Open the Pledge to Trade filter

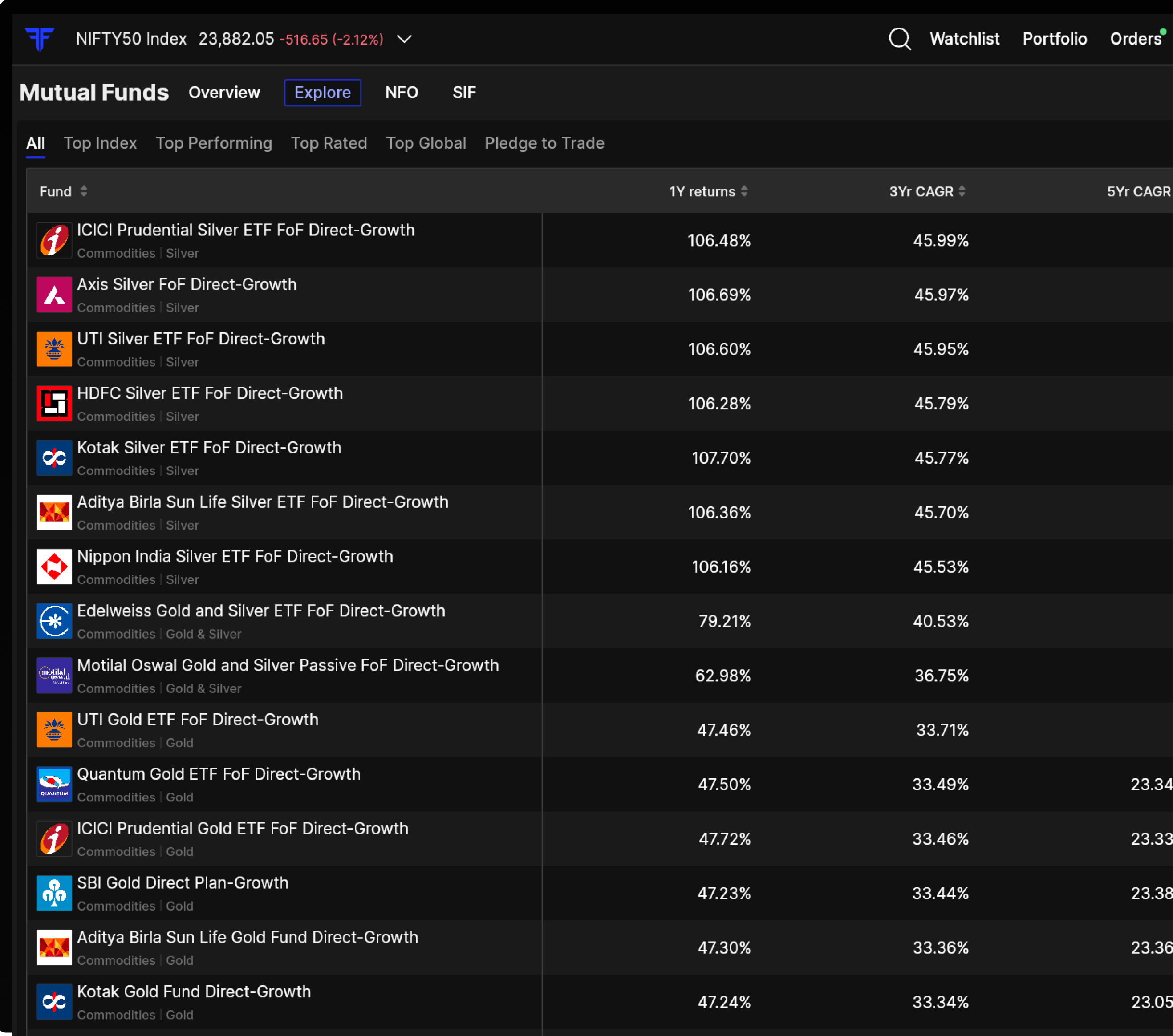(544, 143)
